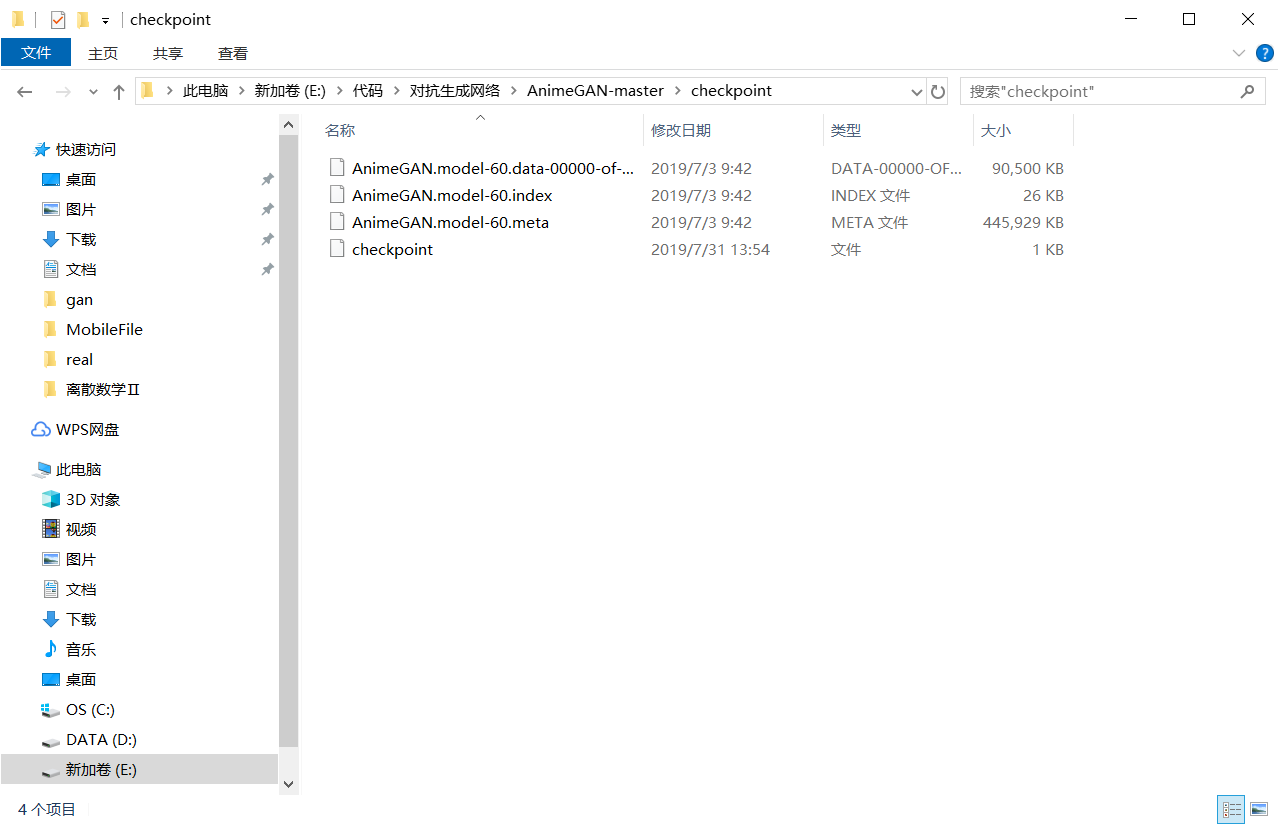Click AnimeGAN-master in the address breadcrumb
Image resolution: width=1279 pixels, height=825 pixels.
596,91
